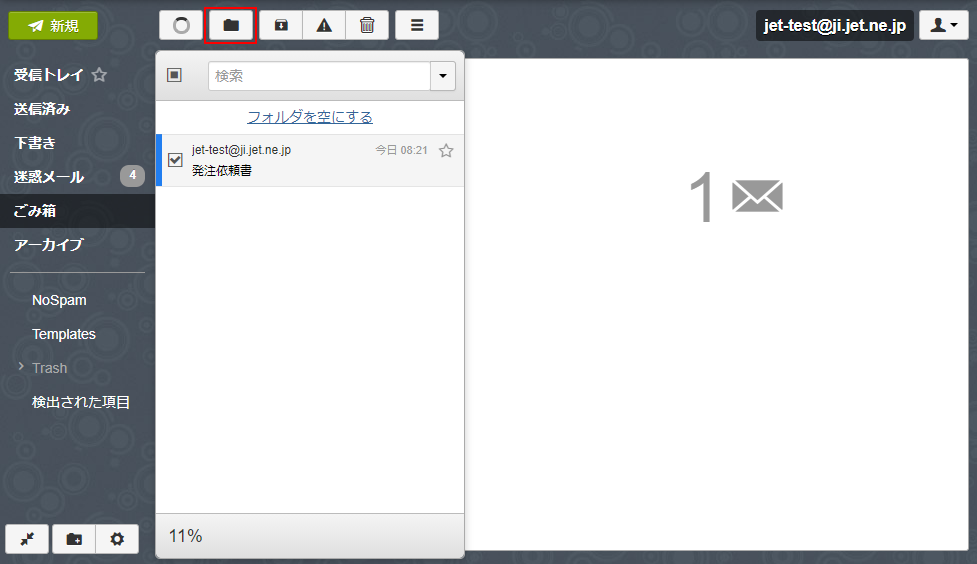Viewport: 977px width, 564px height.
Task: Uncheck the 発注依頼書 message checkbox
Action: pyautogui.click(x=175, y=160)
